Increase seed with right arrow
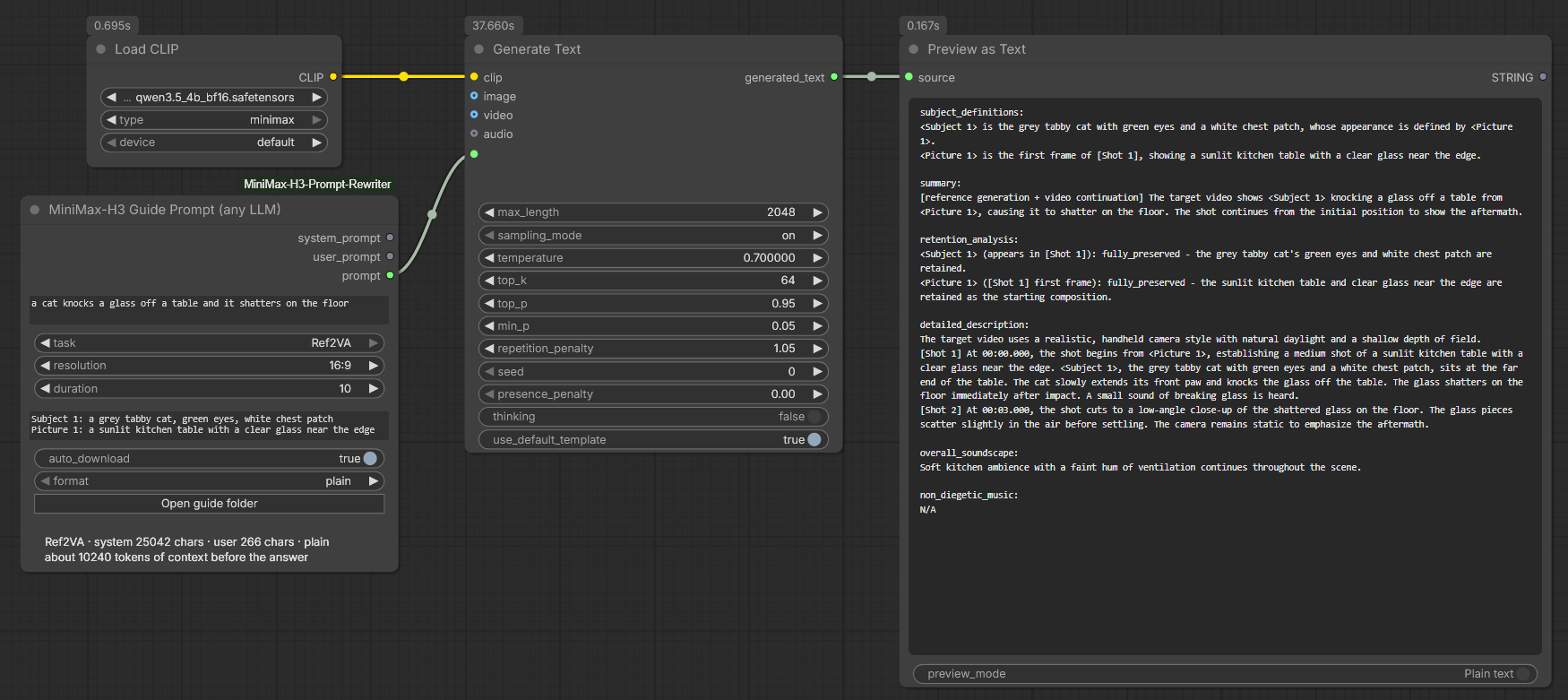 (x=817, y=371)
